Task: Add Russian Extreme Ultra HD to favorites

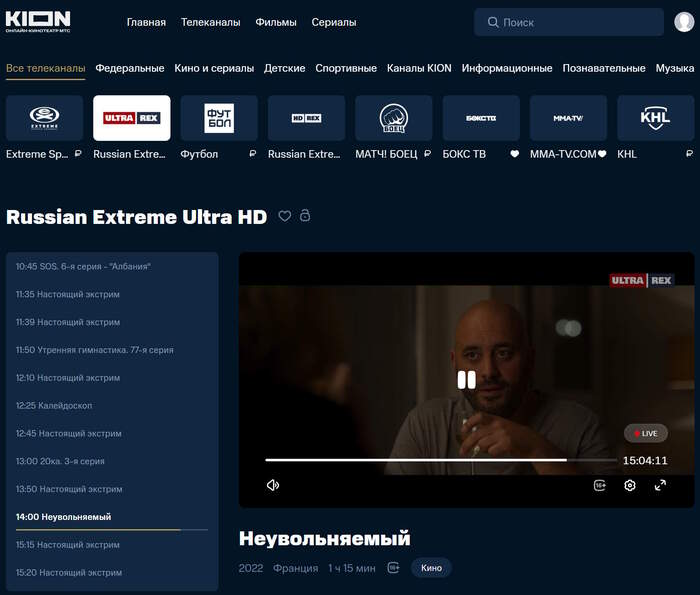Action: pos(285,216)
